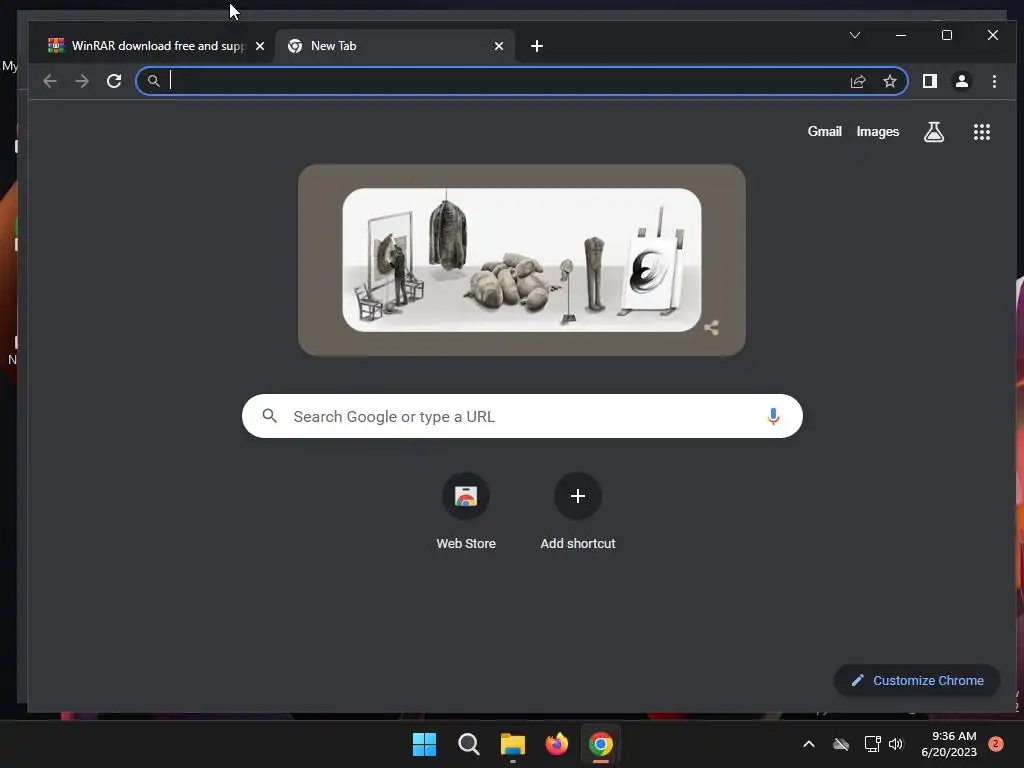Open Google Images link
This screenshot has height=768, width=1024.
tap(878, 132)
